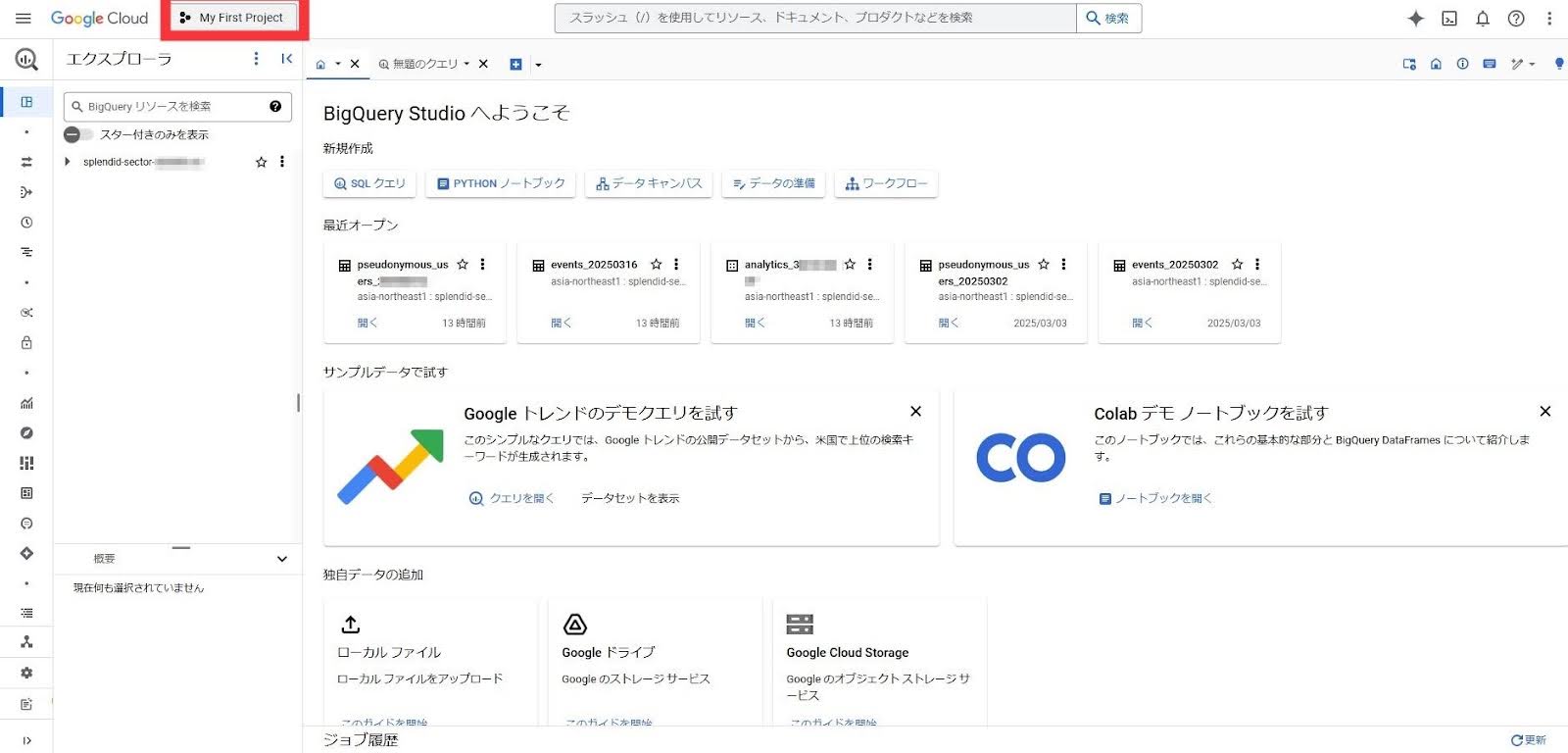The height and width of the screenshot is (753, 1568).
Task: Star the analytics dataset card
Action: pos(850,264)
